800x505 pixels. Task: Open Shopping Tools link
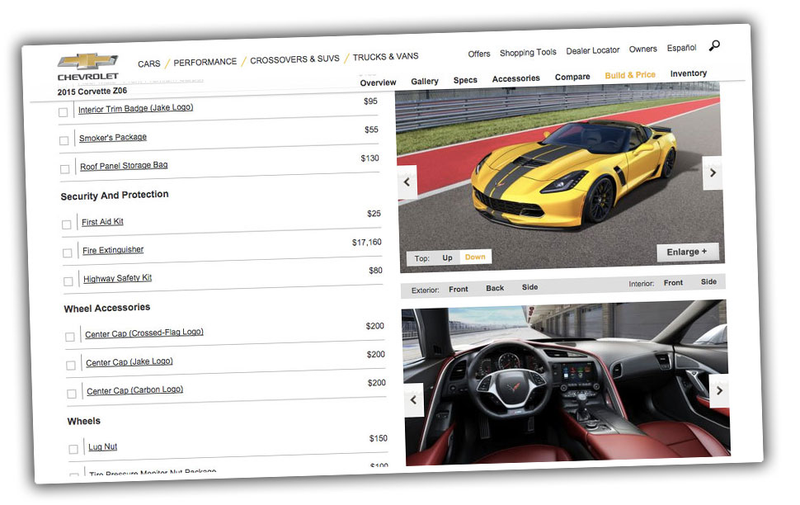pyautogui.click(x=528, y=53)
